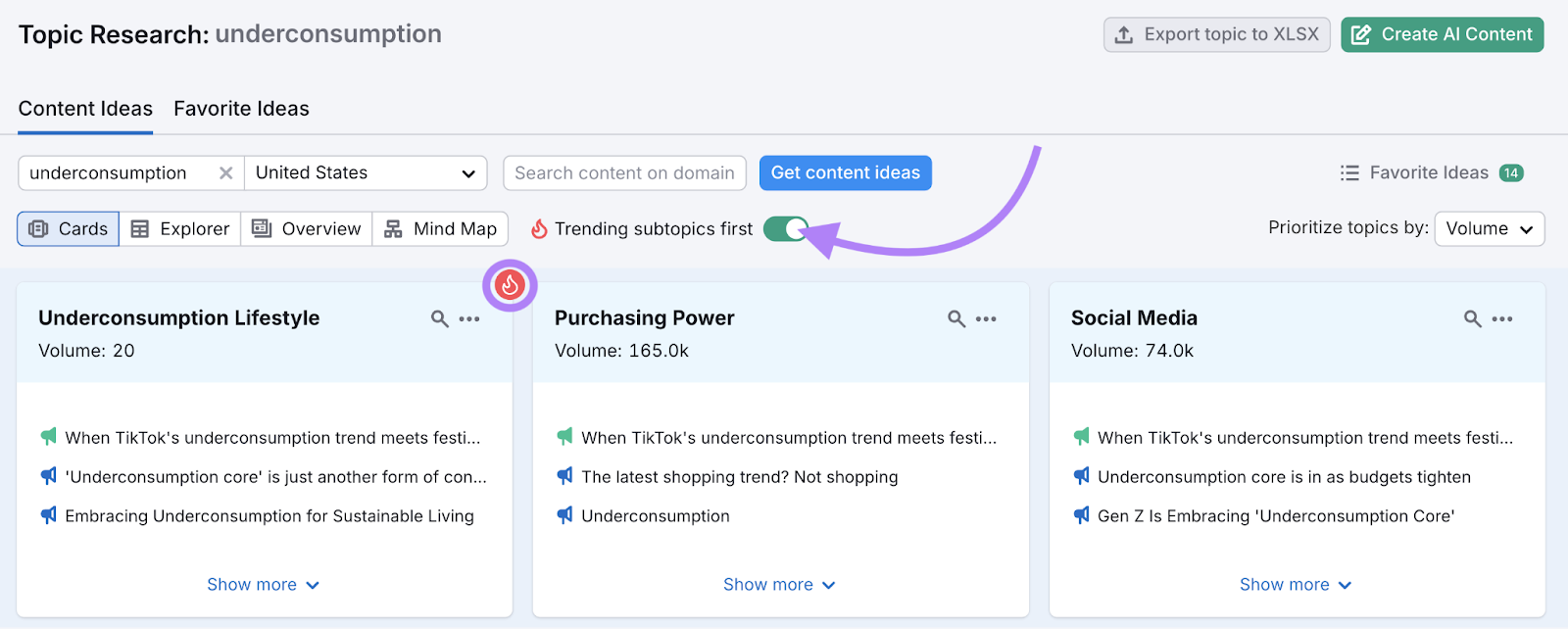The width and height of the screenshot is (1568, 629).
Task: Open the Prioritize topics by Volume dropdown
Action: 1490,228
